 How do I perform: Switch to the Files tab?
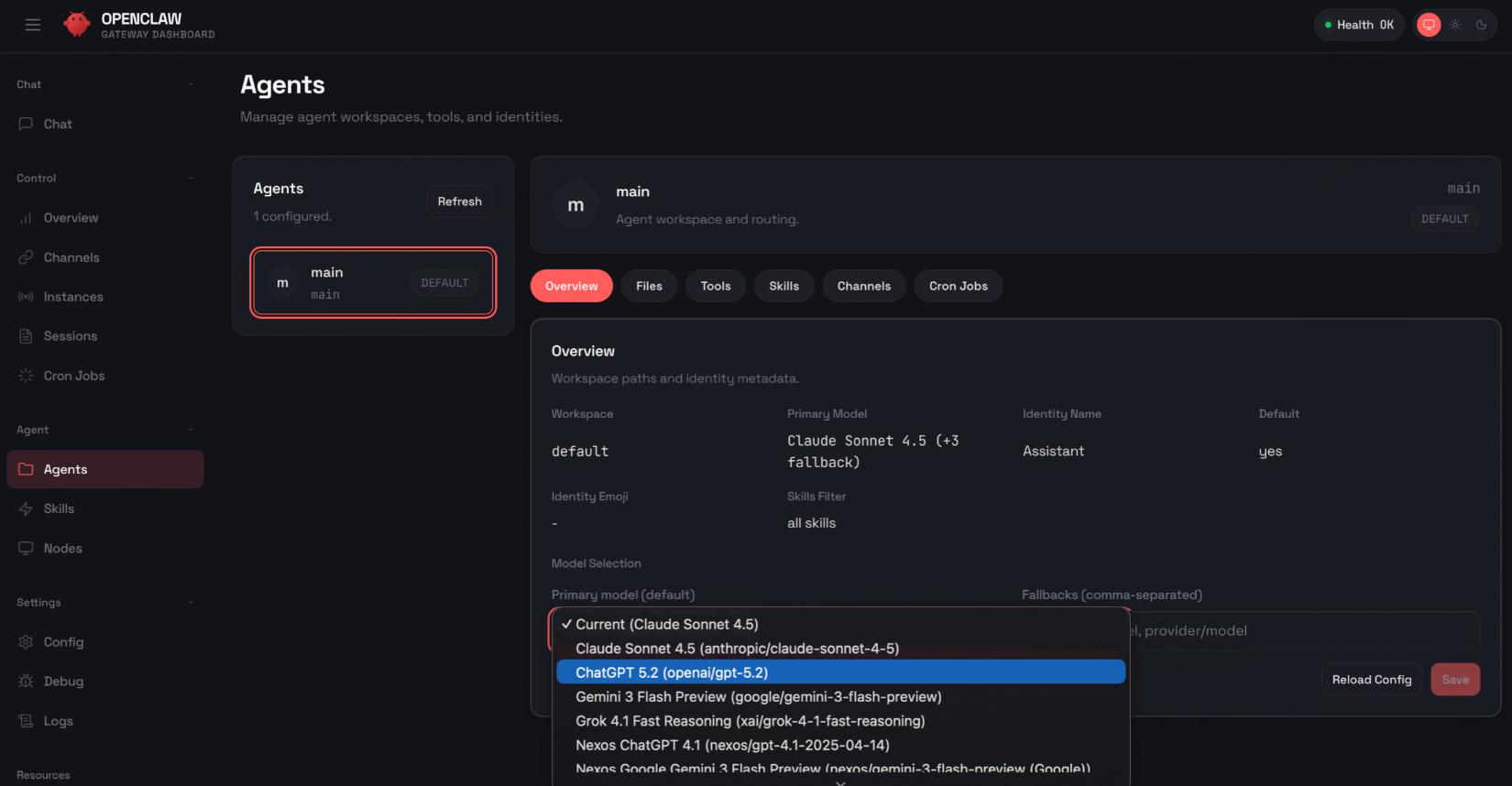(649, 286)
